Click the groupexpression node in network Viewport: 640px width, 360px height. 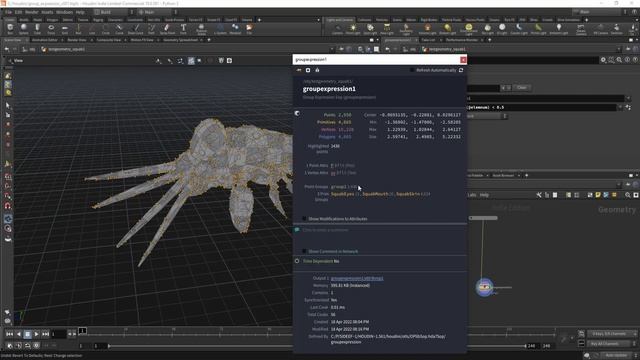pyautogui.click(x=484, y=287)
